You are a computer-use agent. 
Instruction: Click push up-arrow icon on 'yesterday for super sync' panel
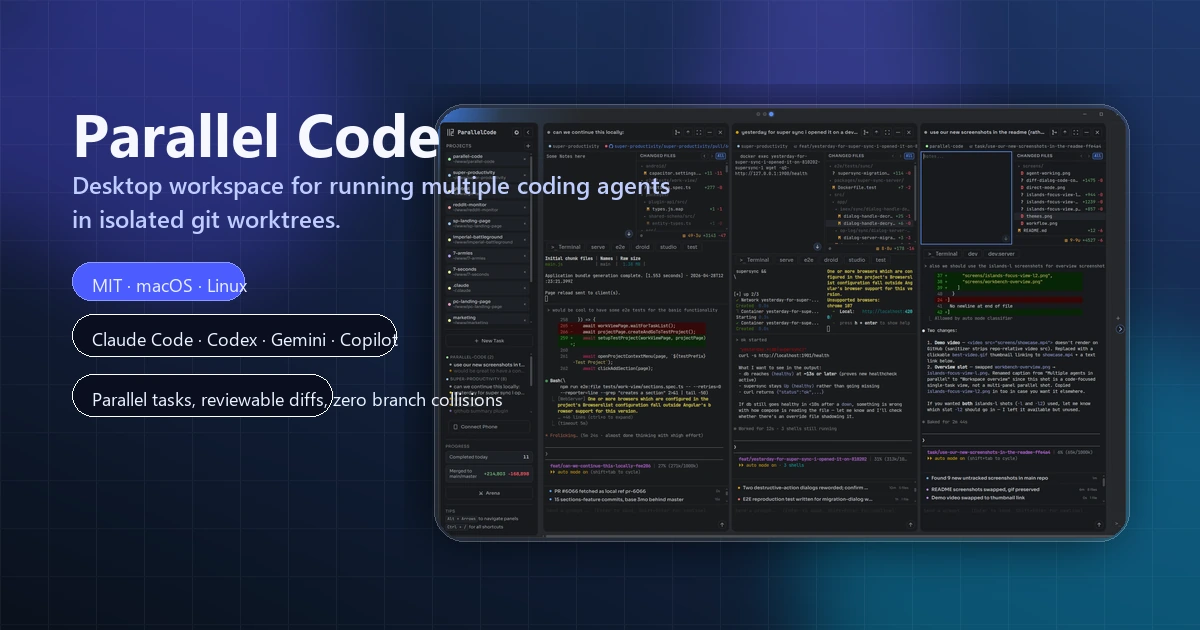(877, 132)
